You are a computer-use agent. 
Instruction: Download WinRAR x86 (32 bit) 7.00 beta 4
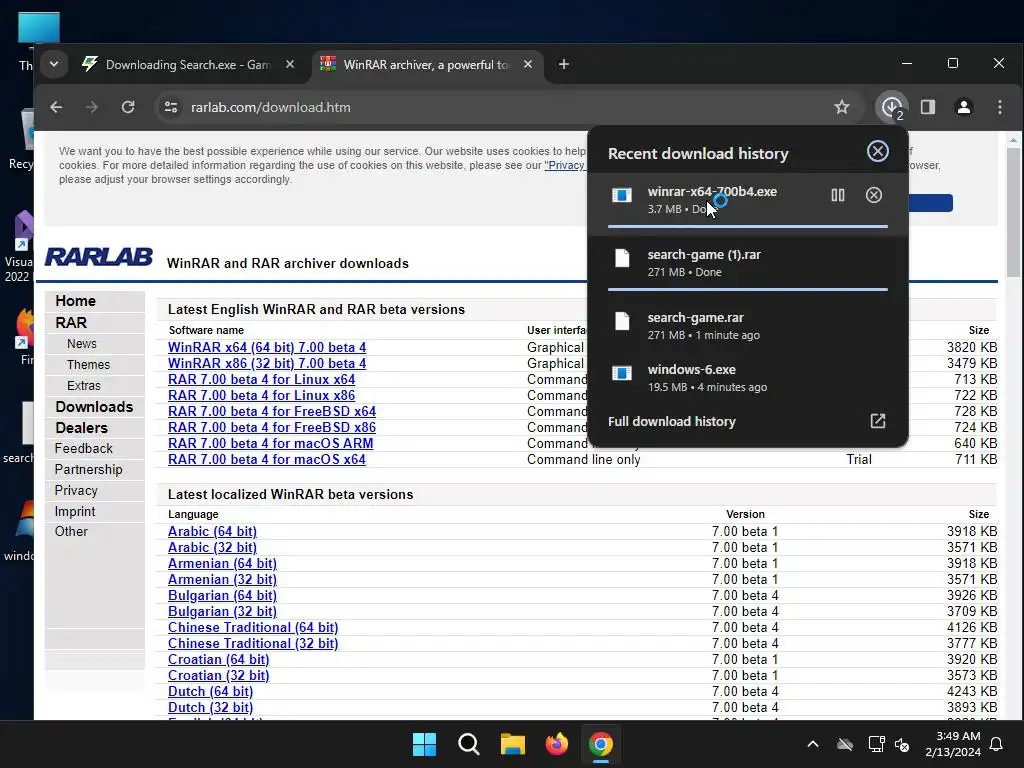pos(266,363)
